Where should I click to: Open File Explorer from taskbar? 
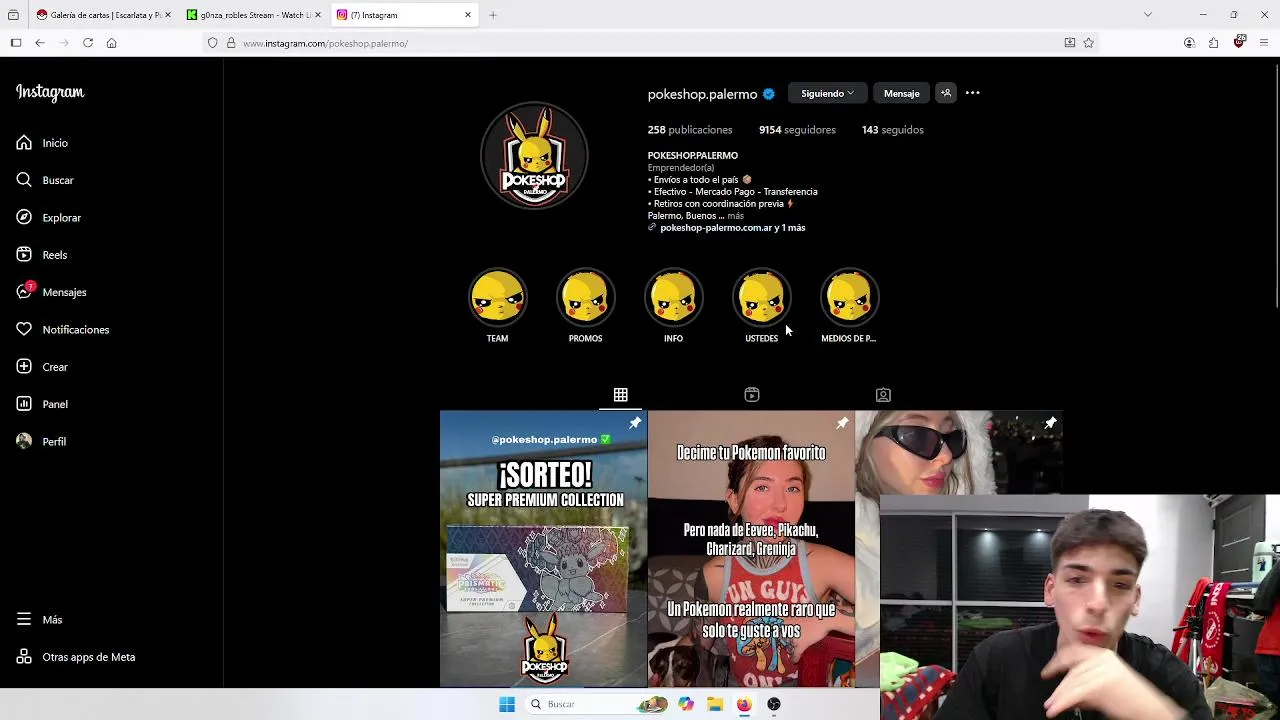pyautogui.click(x=715, y=704)
